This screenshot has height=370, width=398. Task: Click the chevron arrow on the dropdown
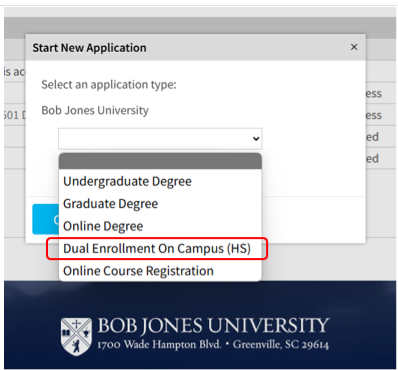(256, 138)
